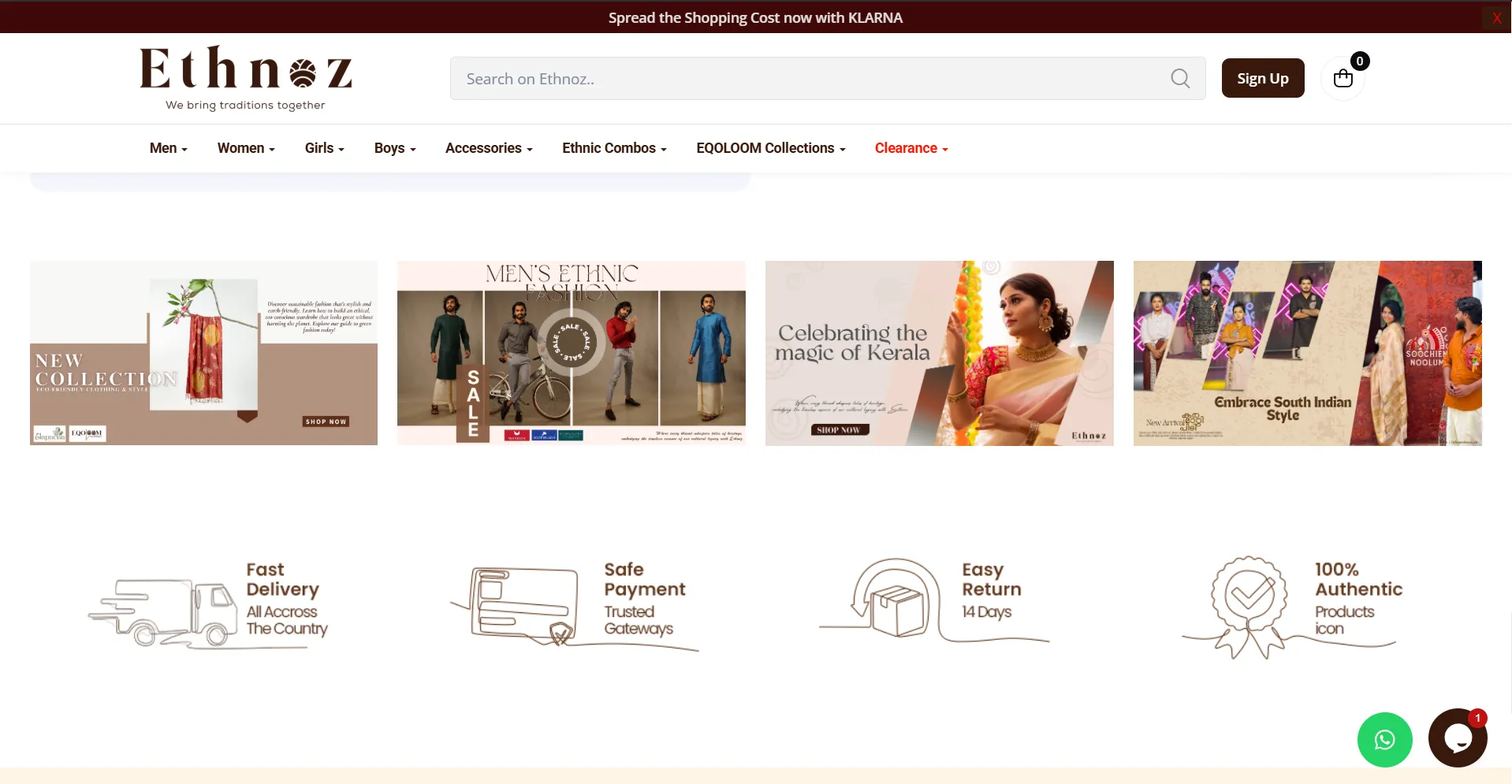Click the Ethnoz logo
Screen dimensions: 1512x784
click(246, 77)
